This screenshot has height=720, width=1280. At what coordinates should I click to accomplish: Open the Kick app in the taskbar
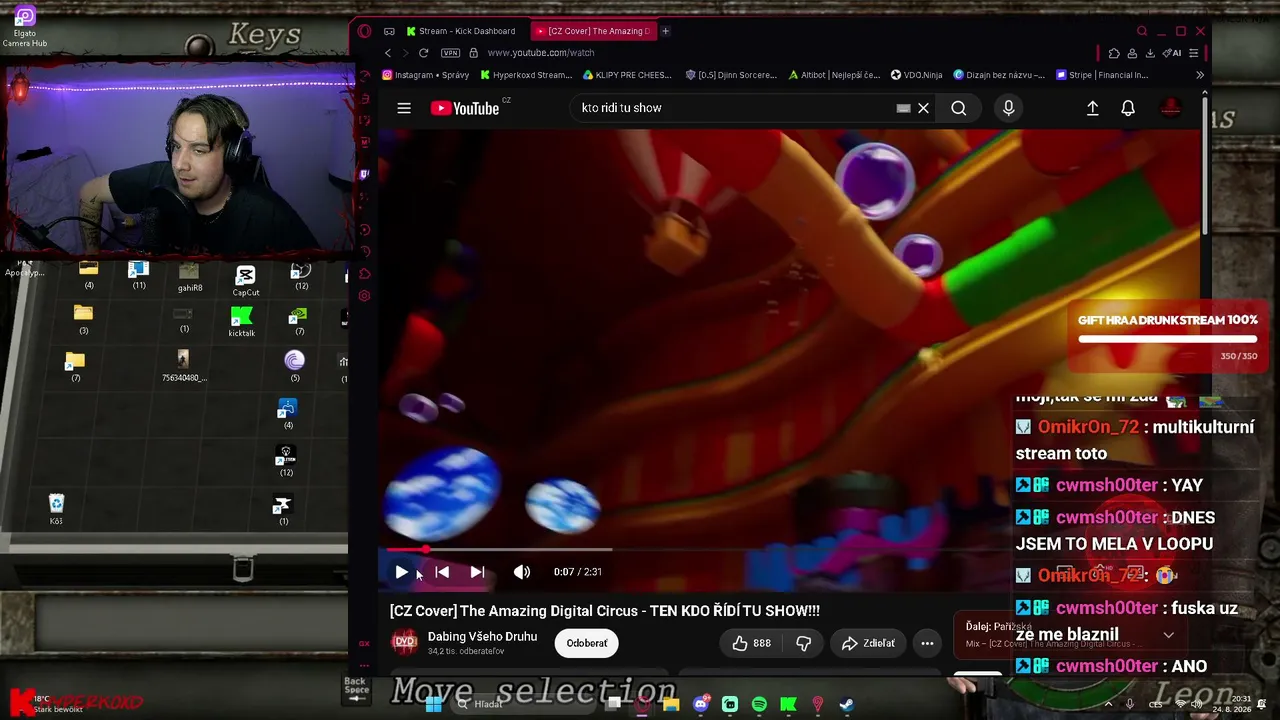pos(788,704)
